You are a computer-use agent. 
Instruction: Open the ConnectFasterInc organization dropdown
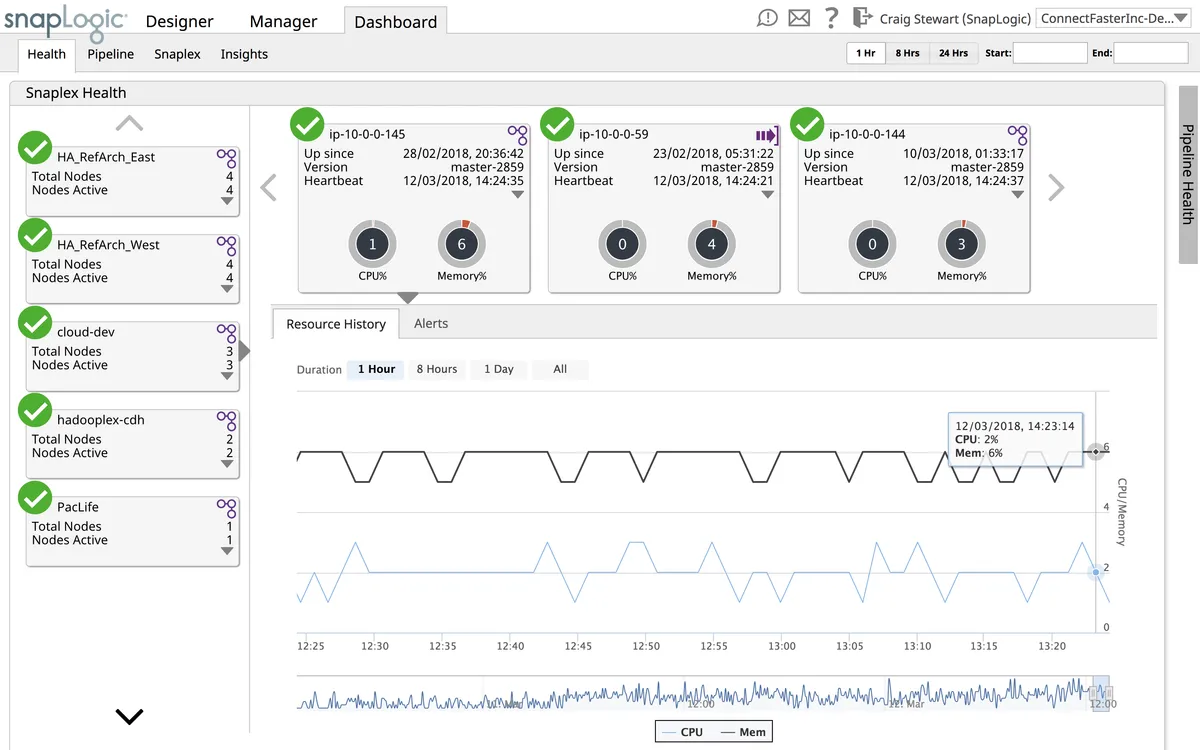coord(1114,18)
